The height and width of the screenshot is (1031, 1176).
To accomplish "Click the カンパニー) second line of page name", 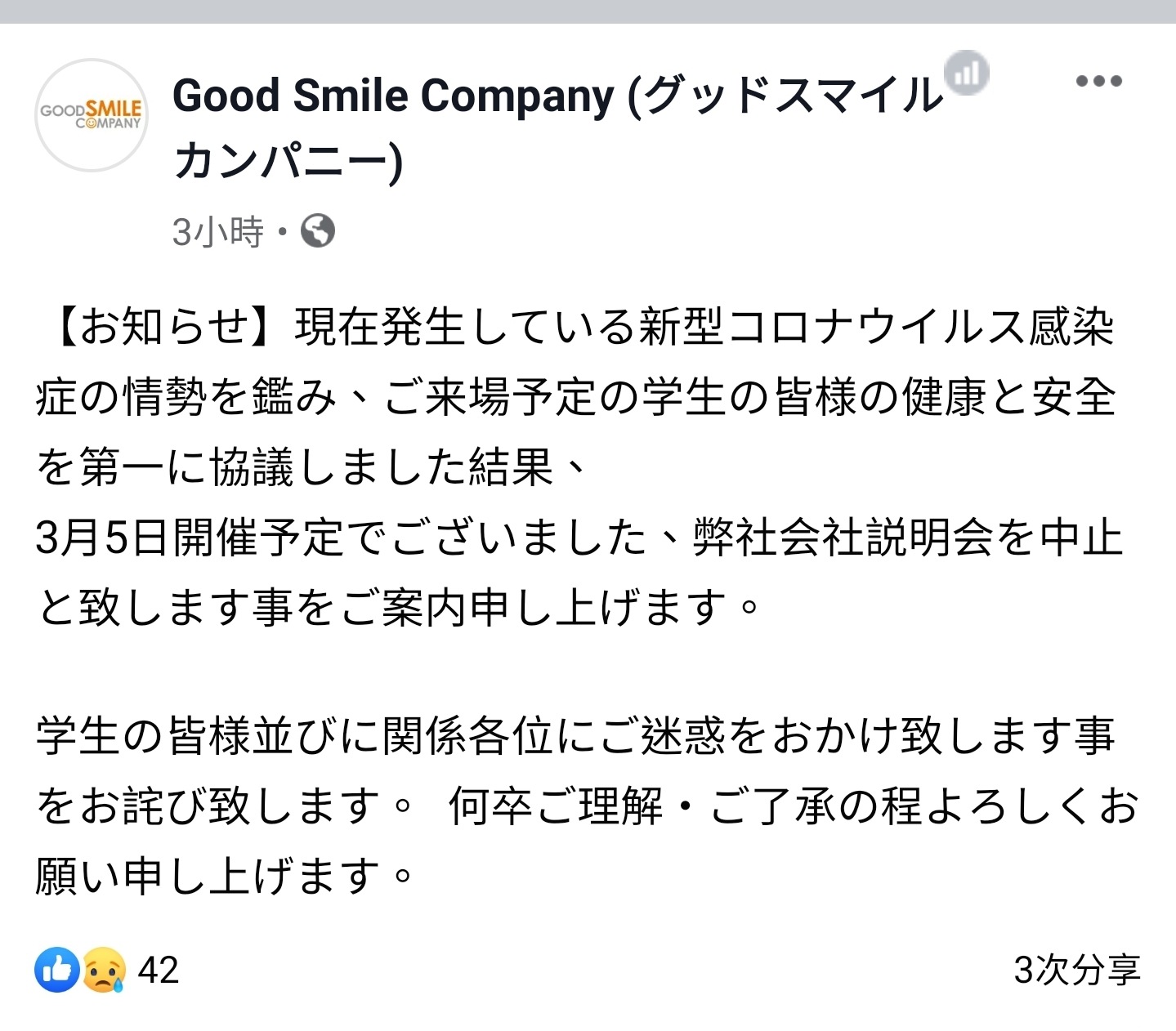I will [x=288, y=161].
